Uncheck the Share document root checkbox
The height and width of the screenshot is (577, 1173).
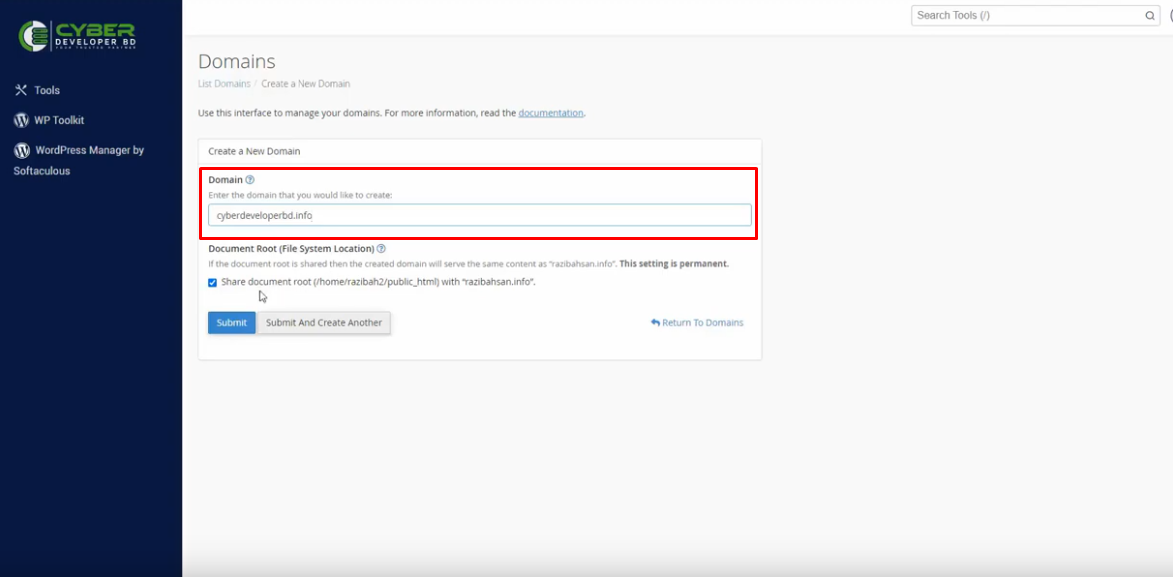point(212,283)
